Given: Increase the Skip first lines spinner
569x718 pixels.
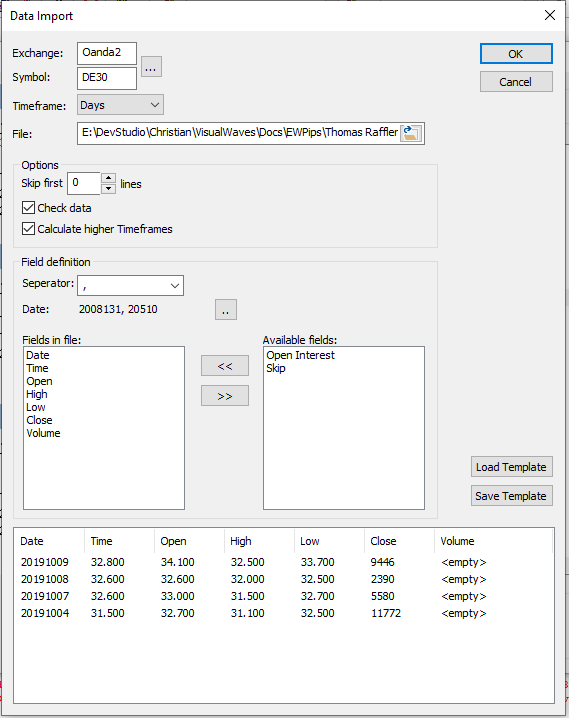Looking at the screenshot, I should click(x=108, y=178).
